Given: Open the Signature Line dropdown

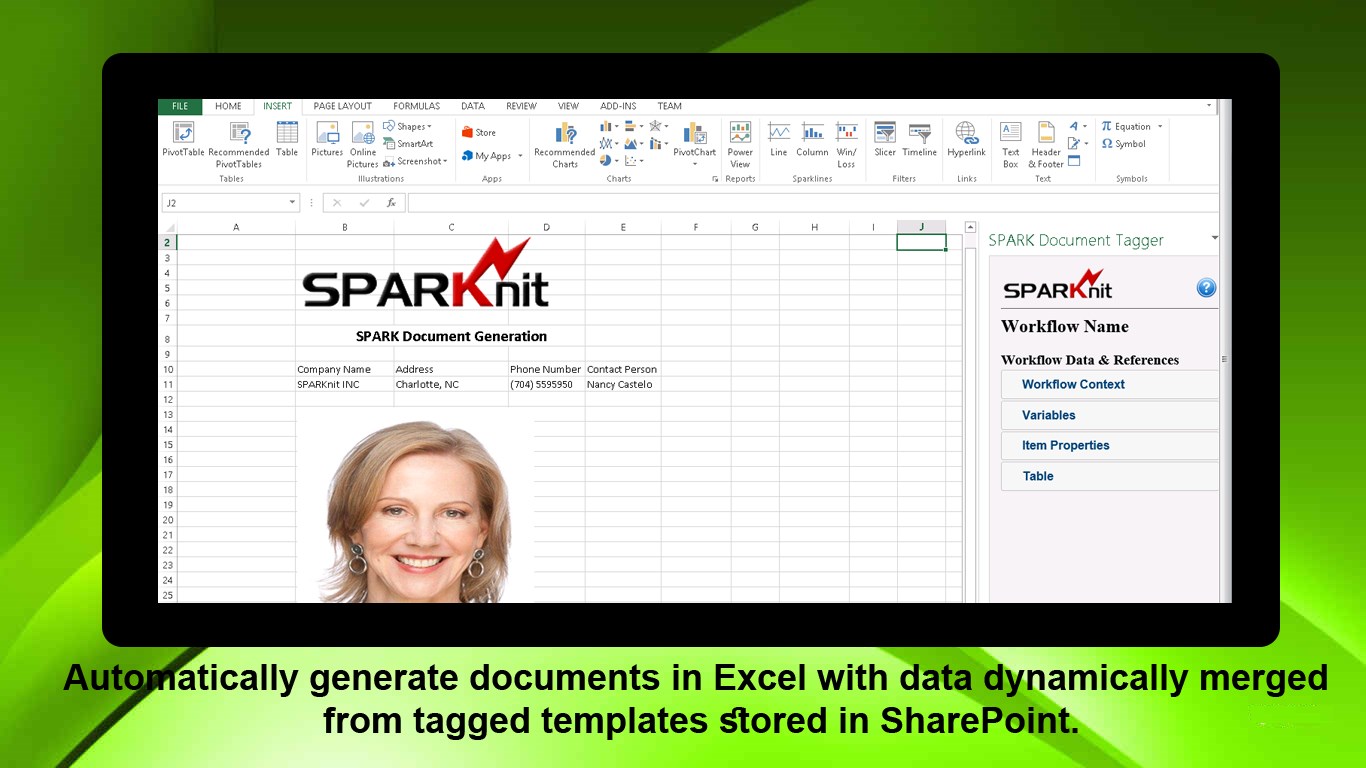Looking at the screenshot, I should tap(1077, 143).
